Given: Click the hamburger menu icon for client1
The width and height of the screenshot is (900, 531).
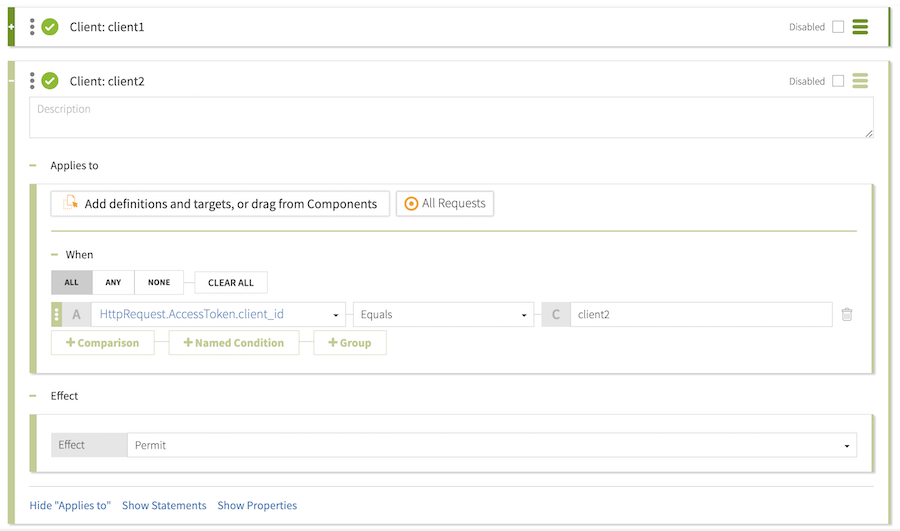Looking at the screenshot, I should 860,27.
